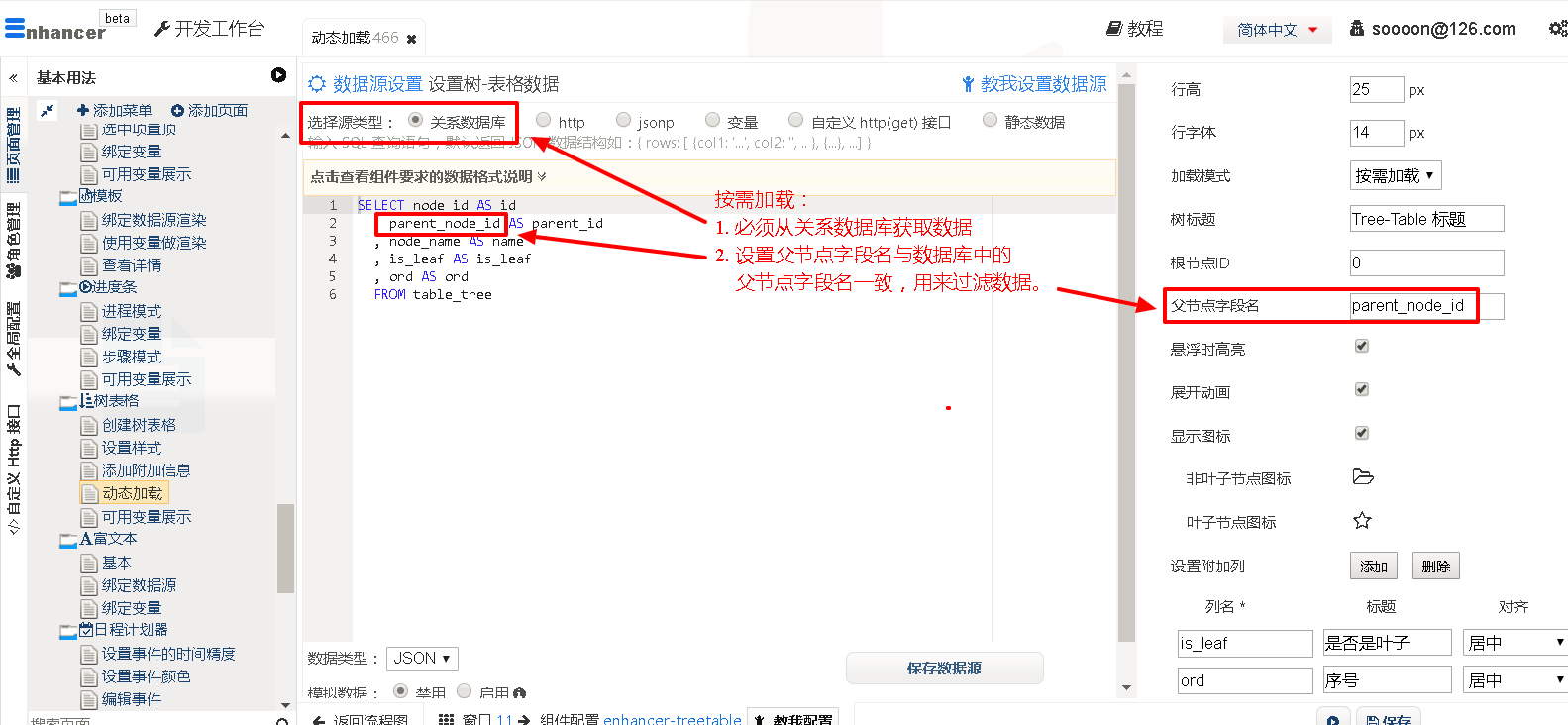The height and width of the screenshot is (725, 1568).
Task: Close the 动态加载 tab with the X icon
Action: [411, 39]
